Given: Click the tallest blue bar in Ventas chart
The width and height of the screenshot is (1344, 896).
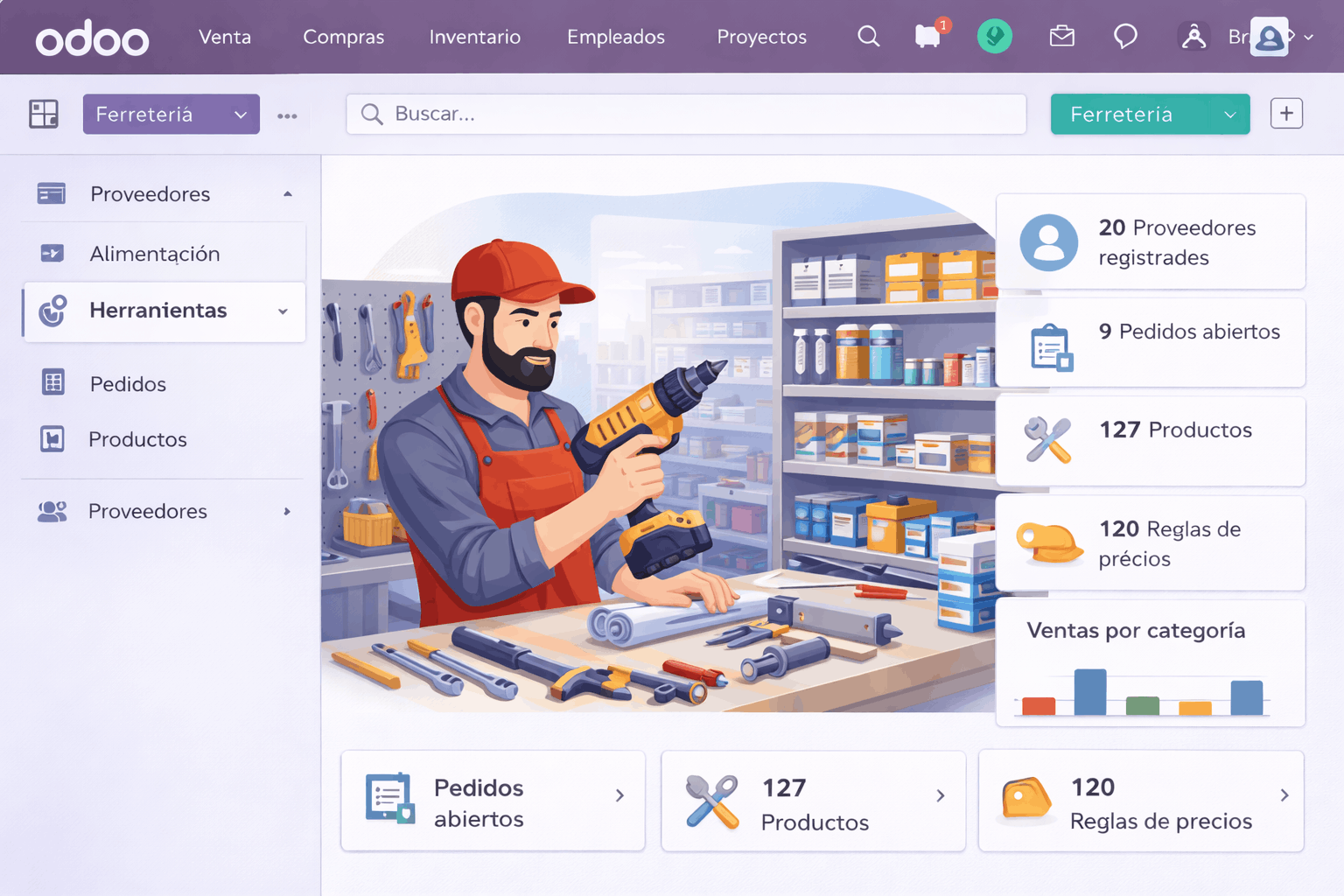Looking at the screenshot, I should [1089, 692].
